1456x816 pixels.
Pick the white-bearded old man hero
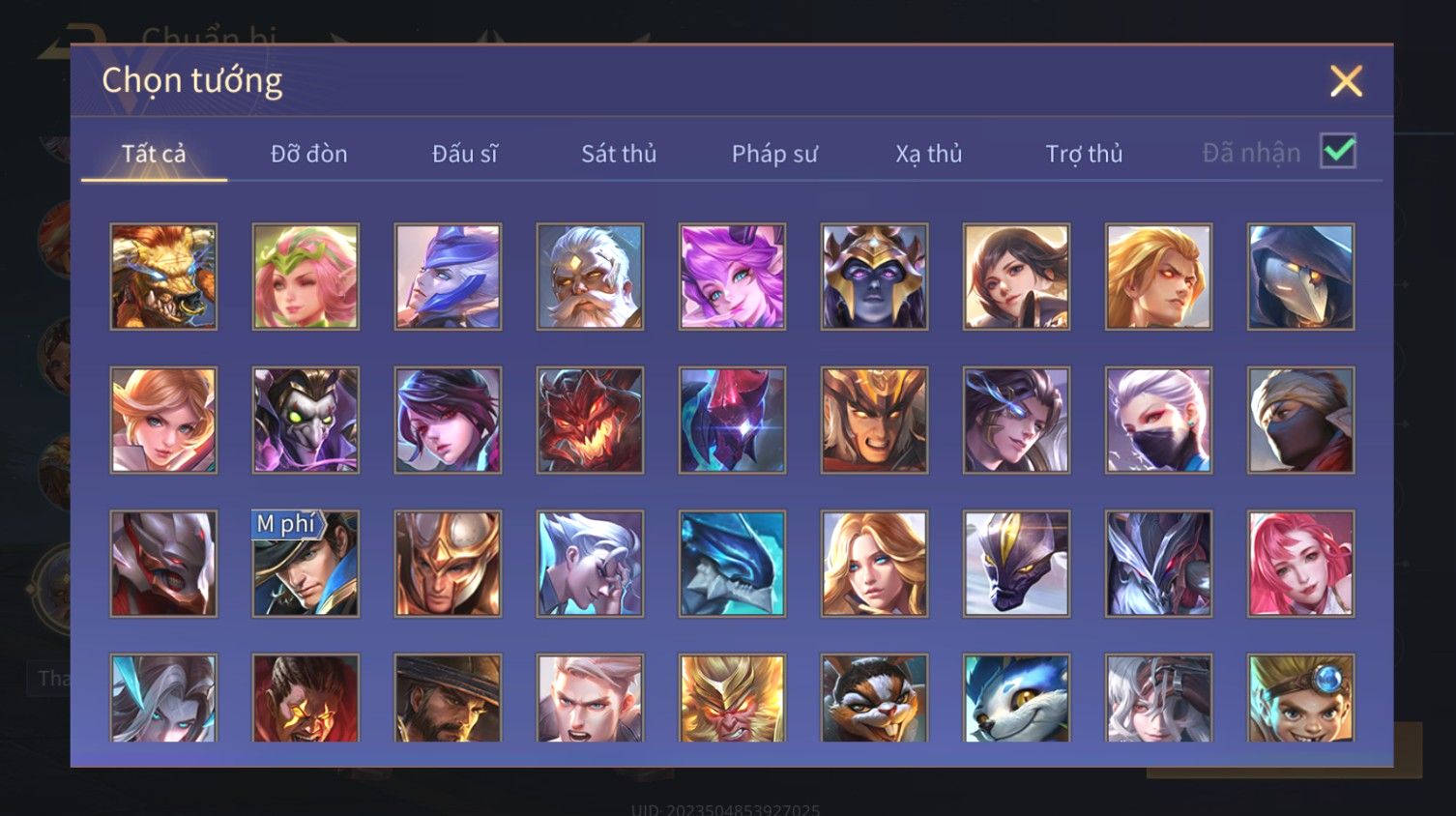590,277
